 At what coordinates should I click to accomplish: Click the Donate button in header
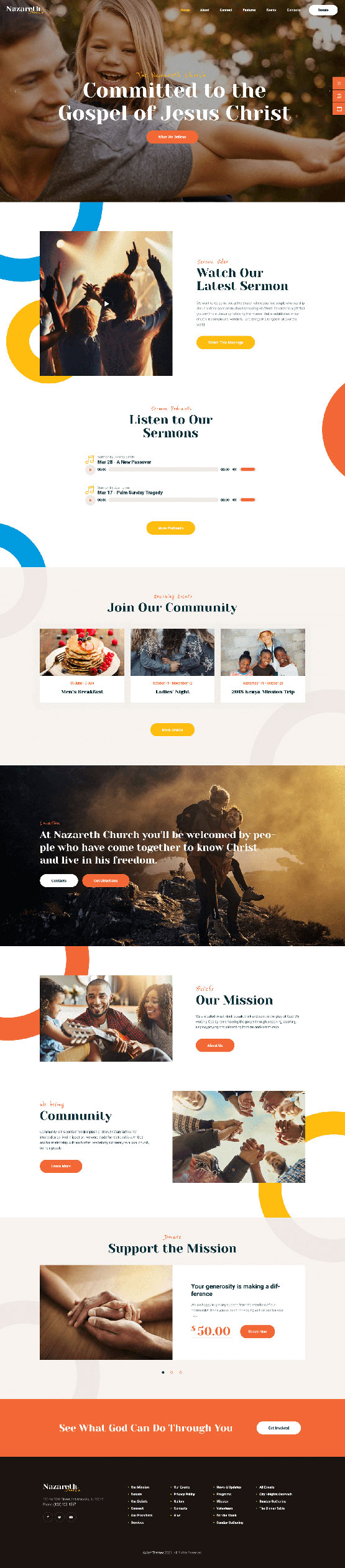pyautogui.click(x=323, y=10)
